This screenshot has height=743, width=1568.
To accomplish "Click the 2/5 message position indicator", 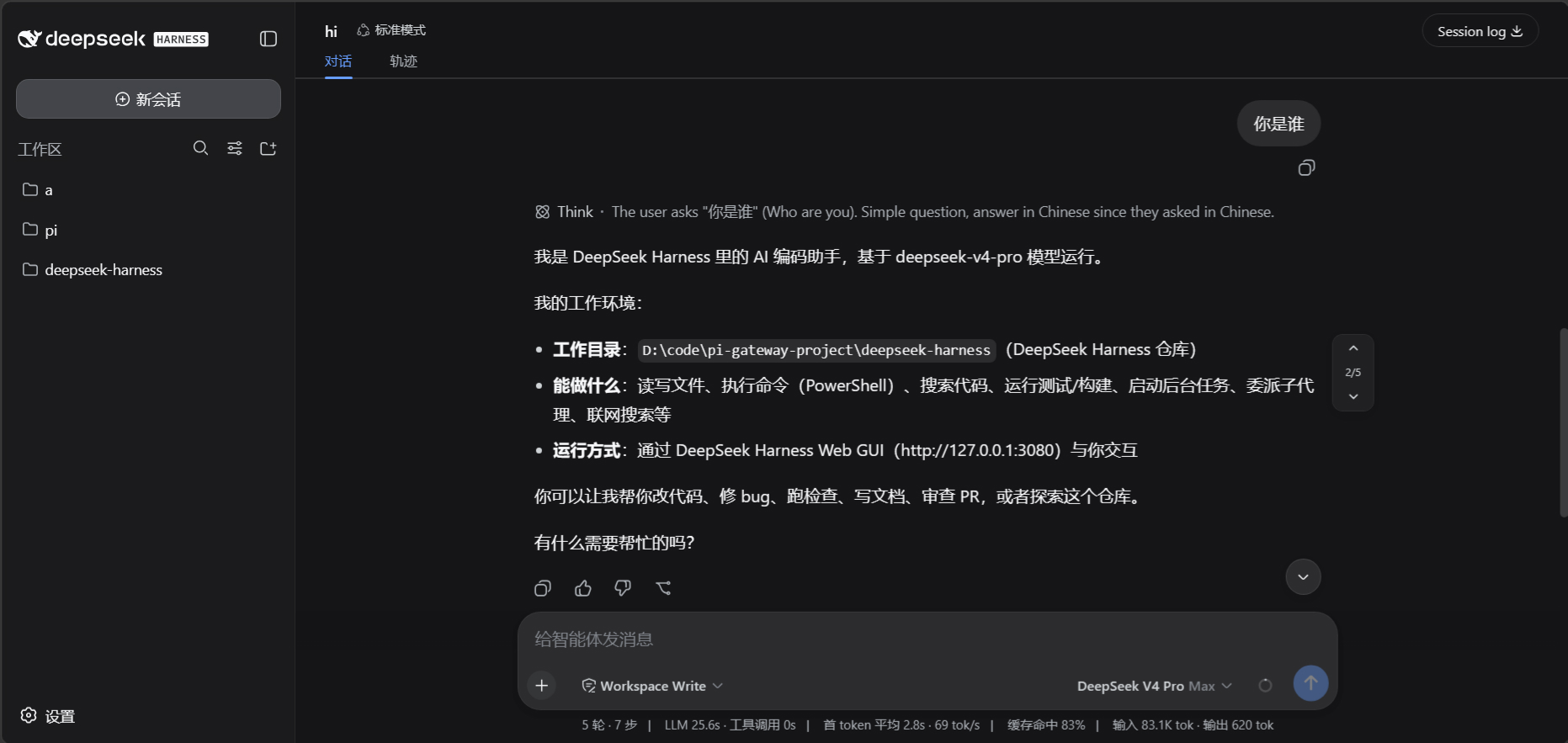I will tap(1353, 372).
